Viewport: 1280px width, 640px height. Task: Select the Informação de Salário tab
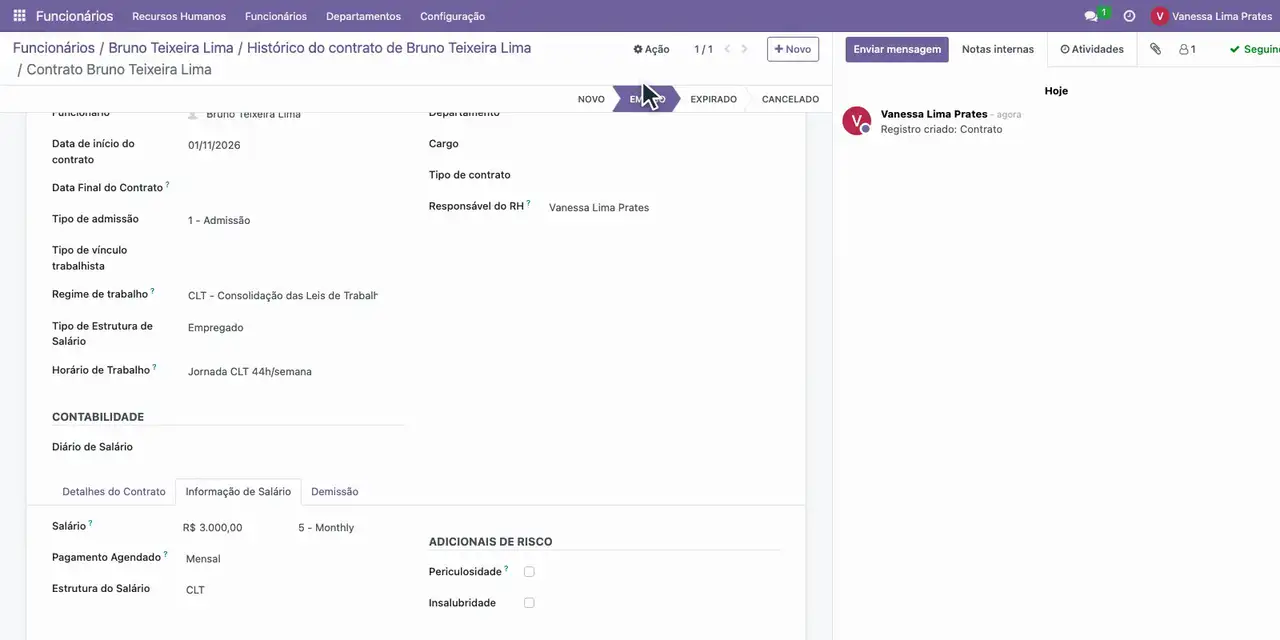point(238,492)
